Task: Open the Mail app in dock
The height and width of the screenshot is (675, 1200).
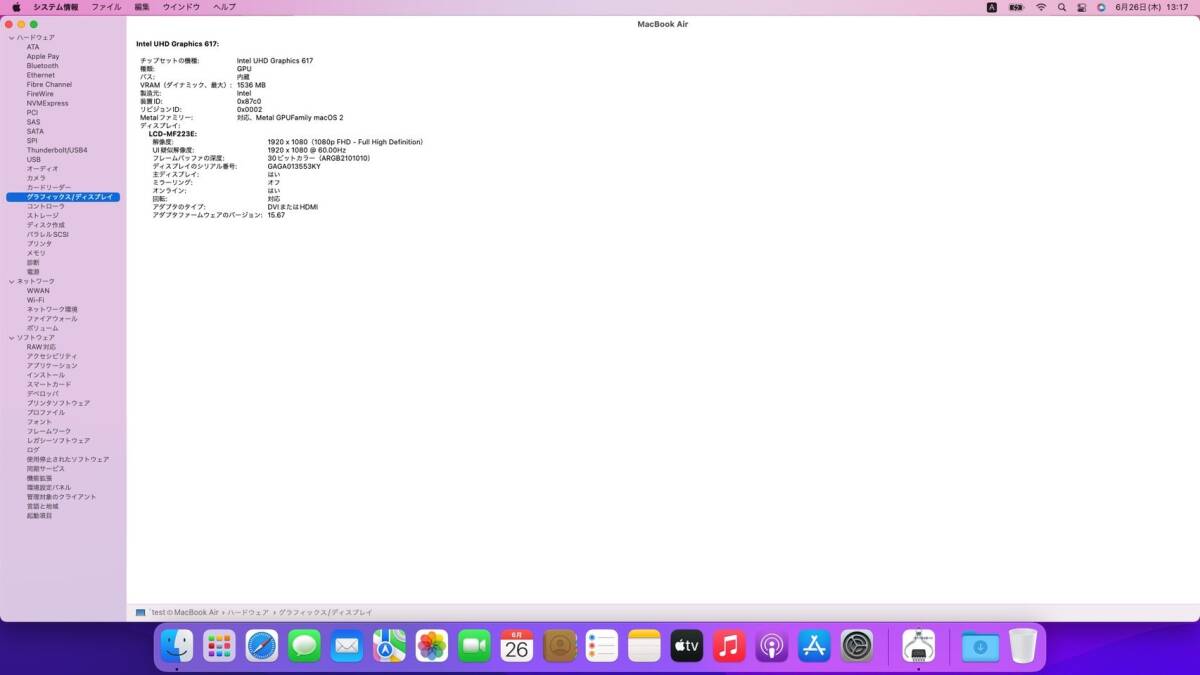Action: (346, 647)
